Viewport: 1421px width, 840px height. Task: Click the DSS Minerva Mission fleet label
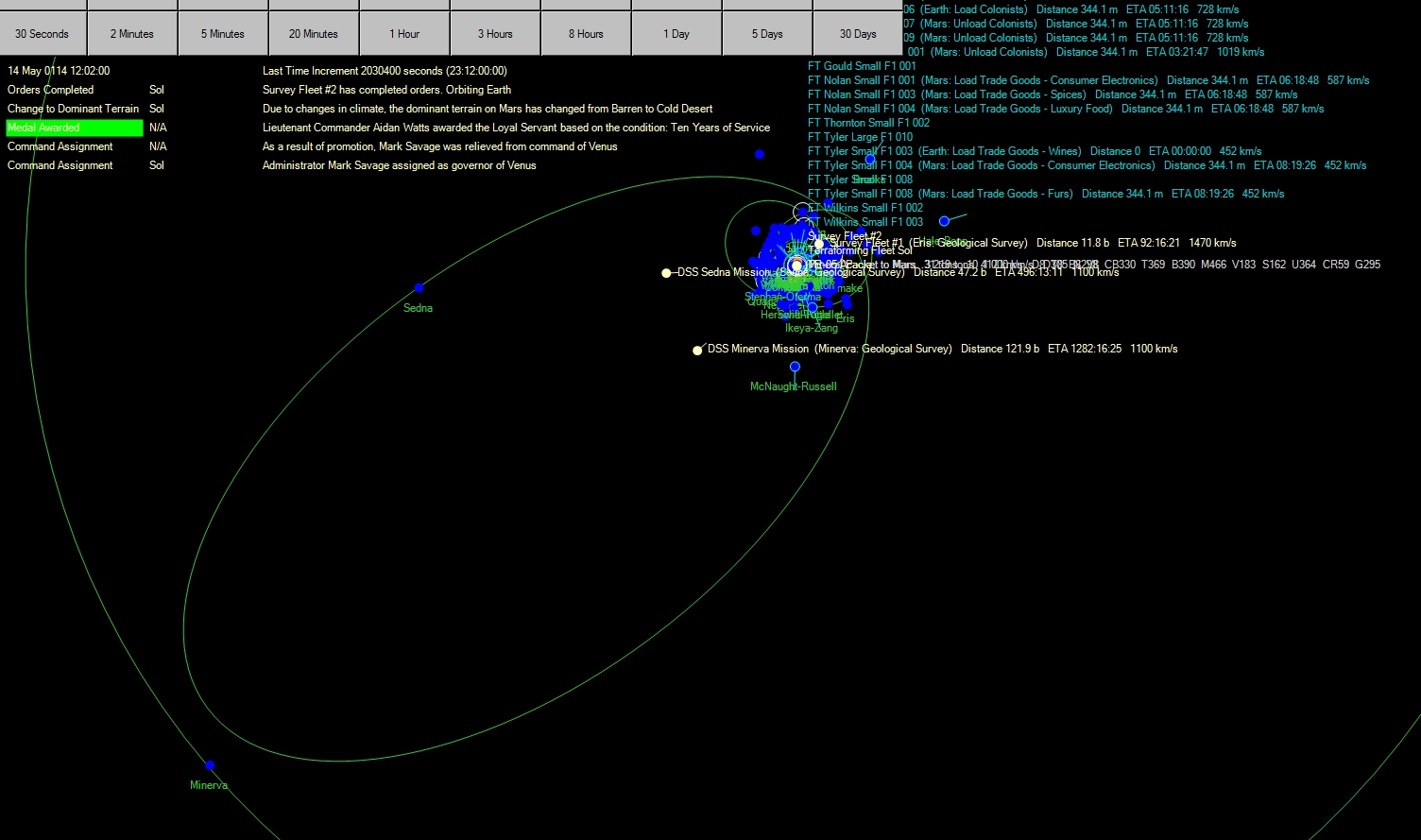tap(759, 349)
